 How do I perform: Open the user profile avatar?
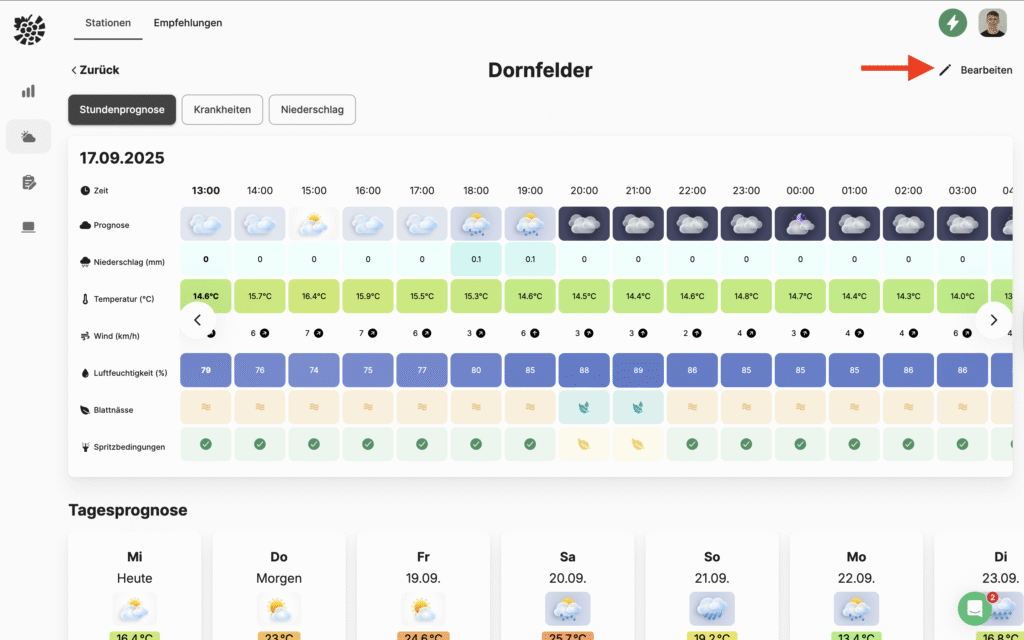pos(992,22)
